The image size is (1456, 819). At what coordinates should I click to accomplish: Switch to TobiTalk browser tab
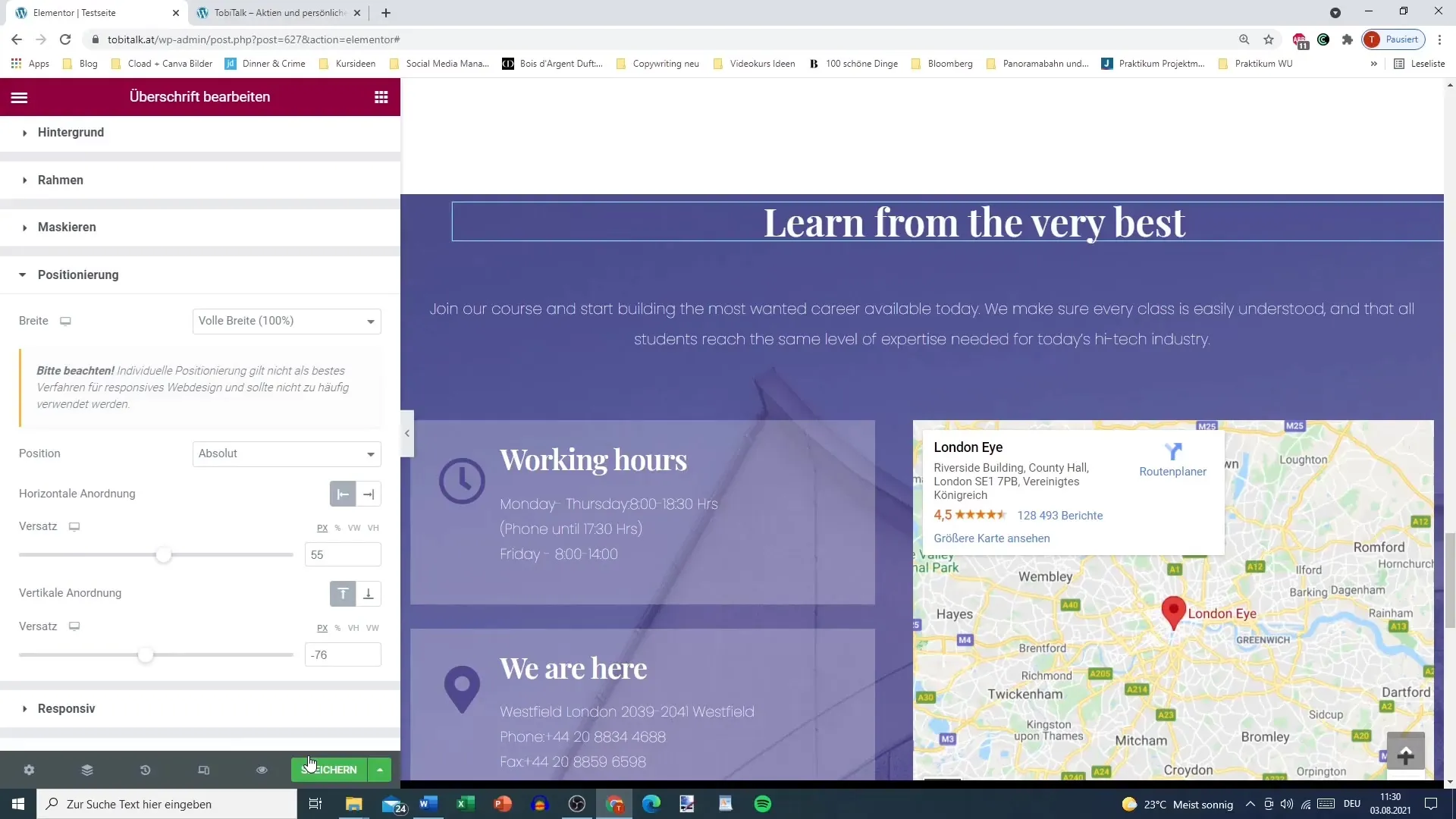point(278,13)
